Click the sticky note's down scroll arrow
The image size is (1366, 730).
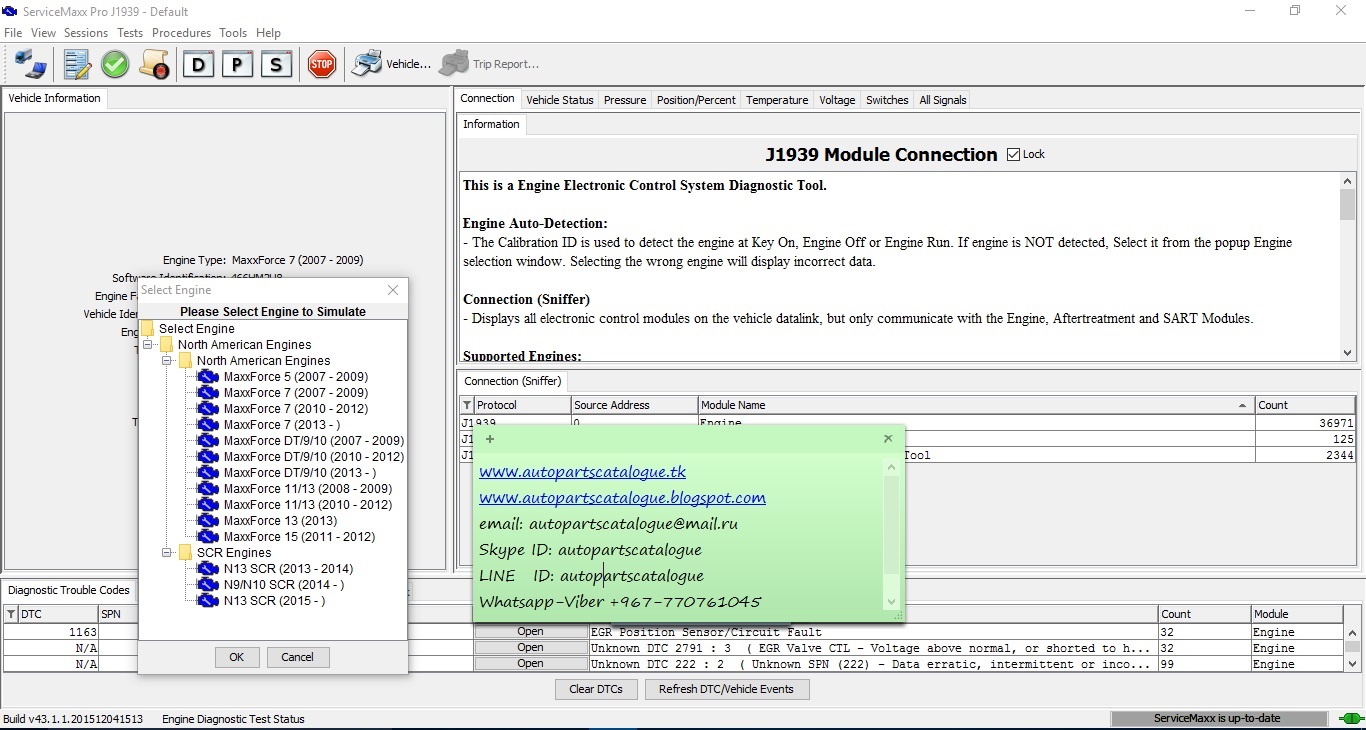point(892,602)
